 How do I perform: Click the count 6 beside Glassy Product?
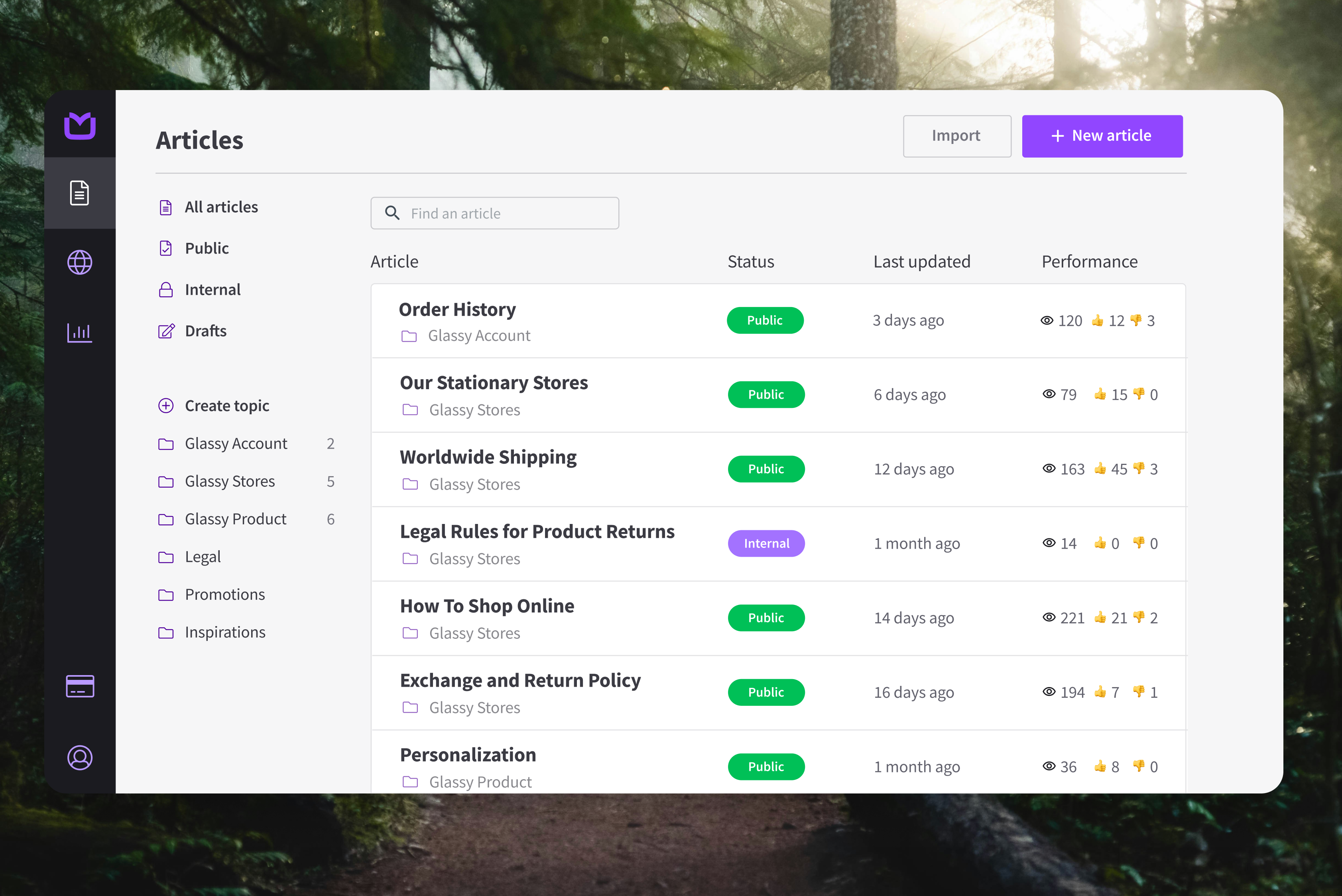(x=330, y=520)
